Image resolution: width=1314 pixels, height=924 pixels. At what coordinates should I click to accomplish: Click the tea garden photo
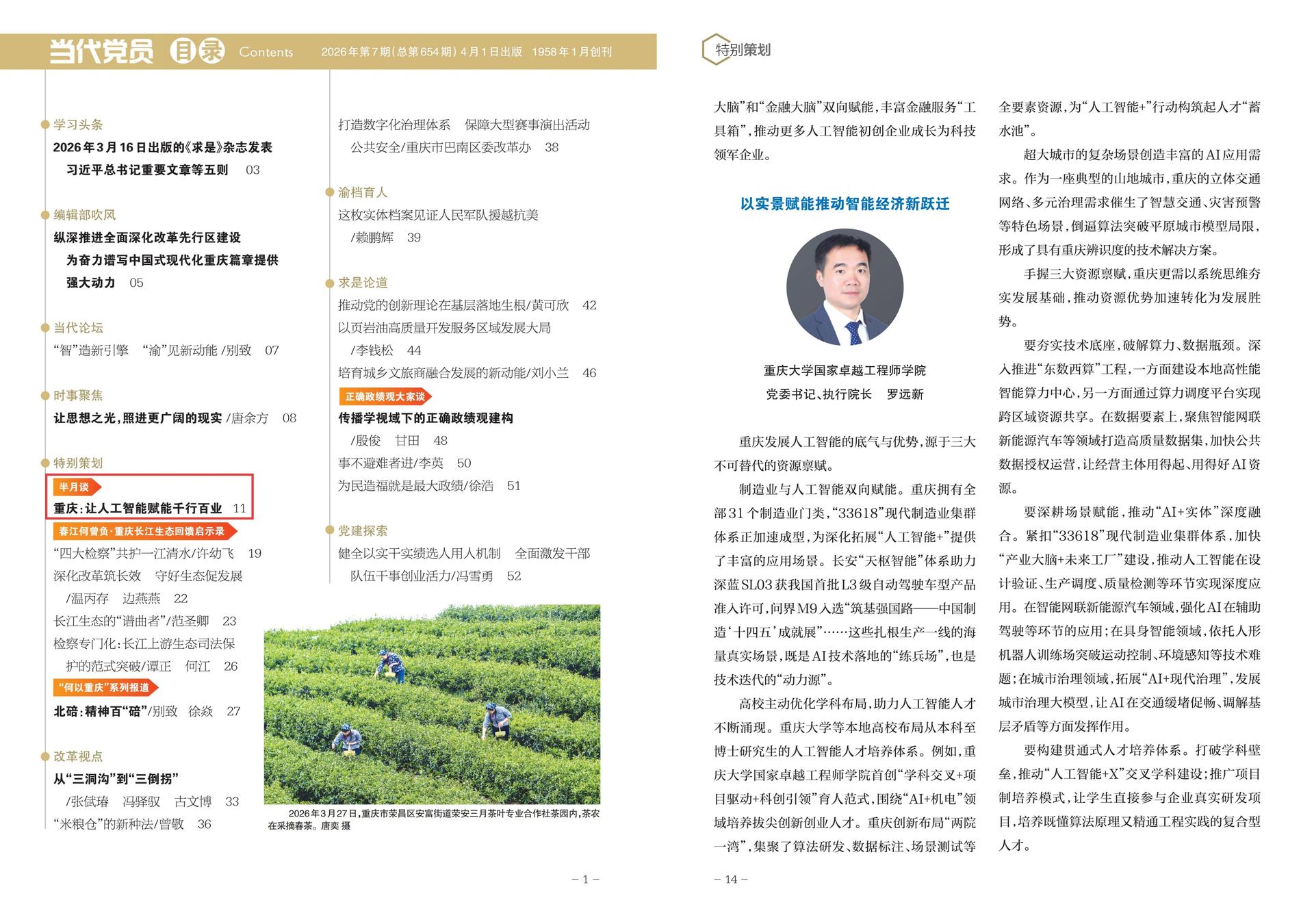click(432, 704)
